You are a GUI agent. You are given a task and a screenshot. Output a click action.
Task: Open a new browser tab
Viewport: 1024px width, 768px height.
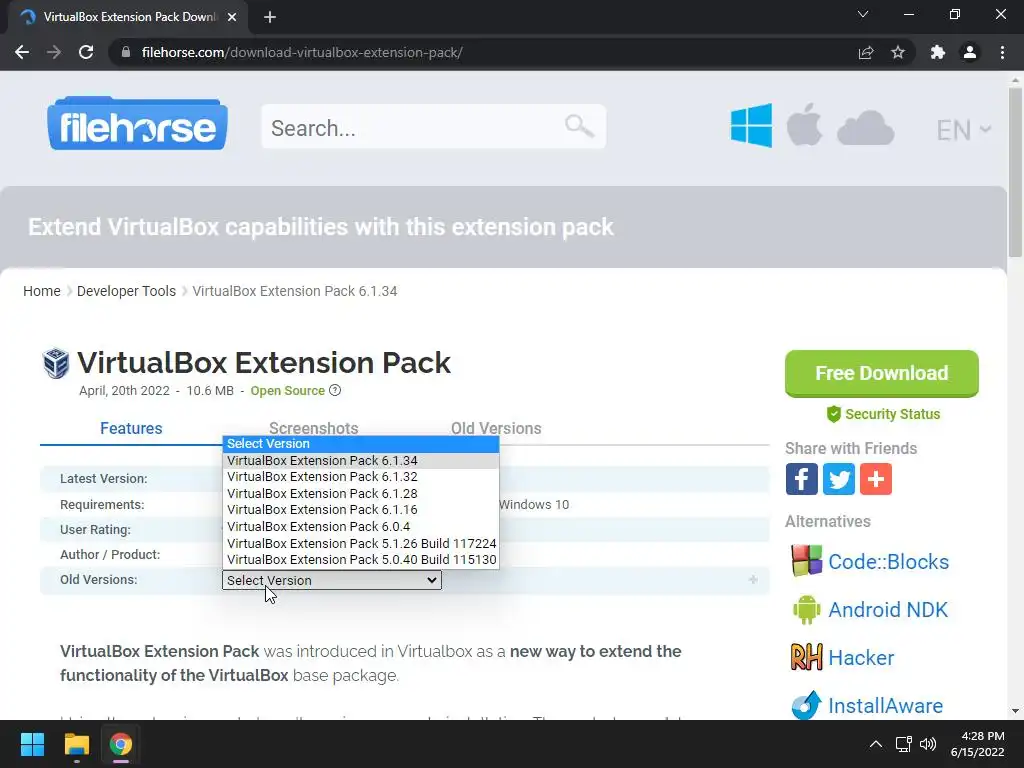pos(270,17)
